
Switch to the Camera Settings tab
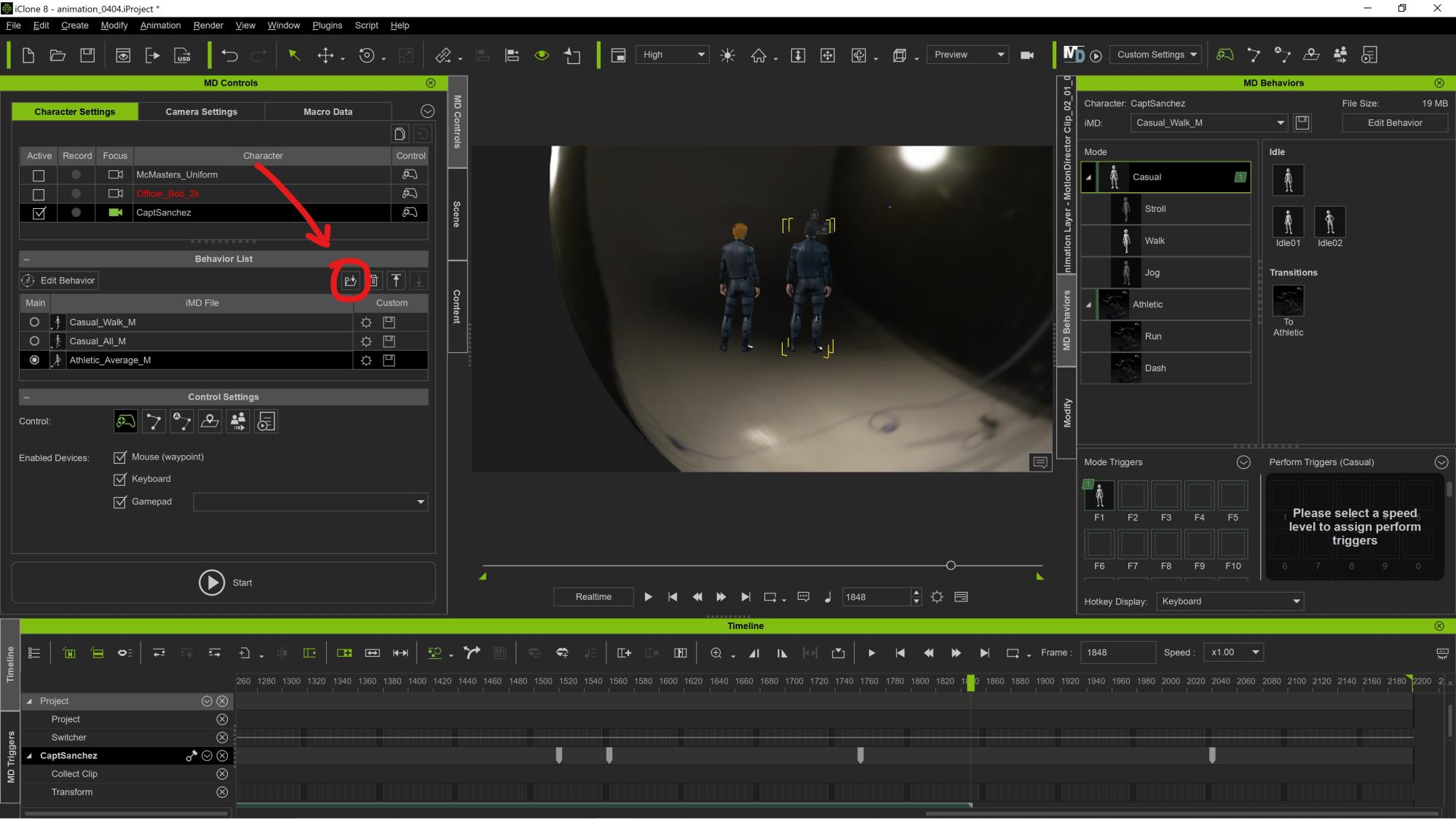click(201, 111)
